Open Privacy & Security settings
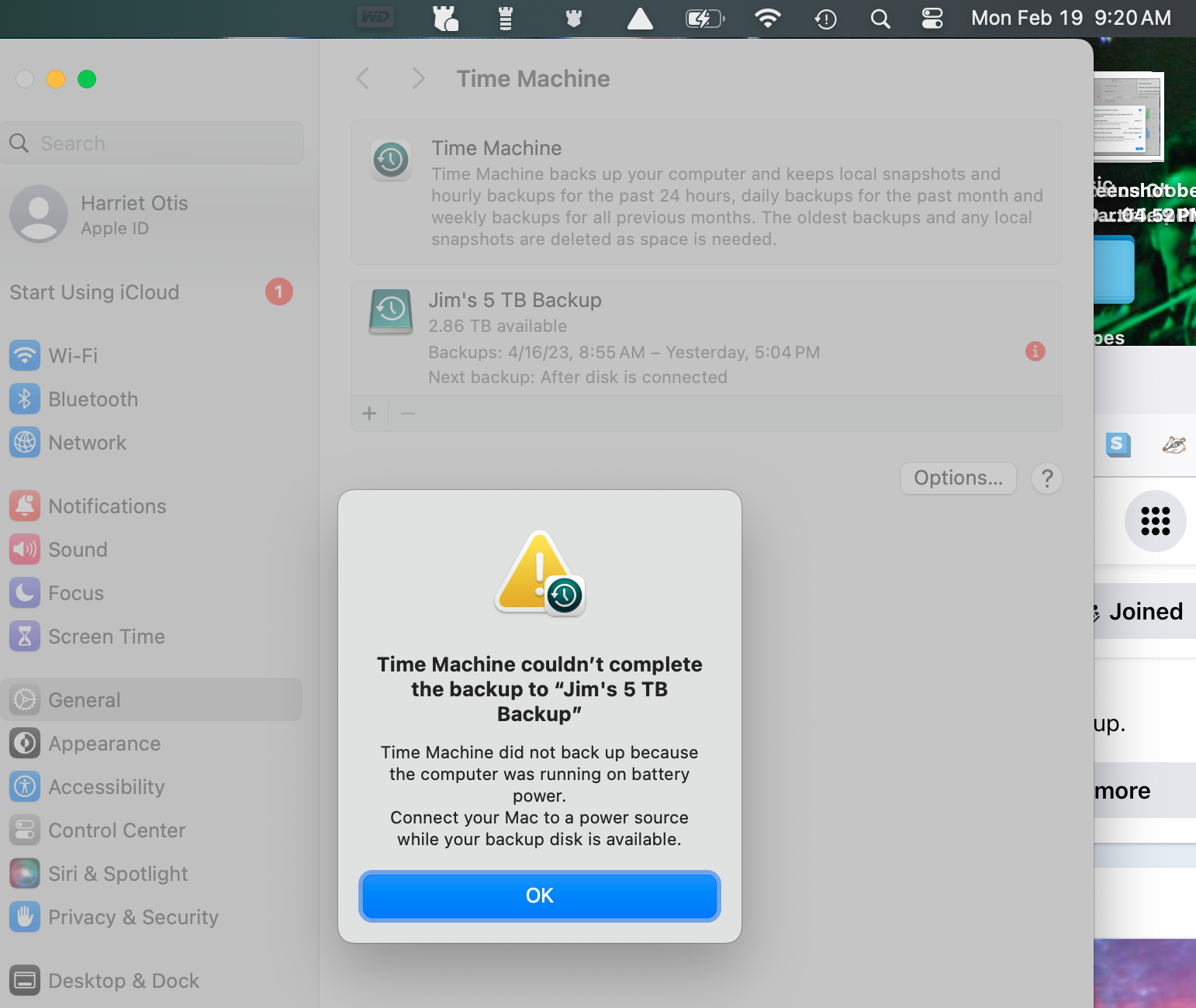 point(152,917)
